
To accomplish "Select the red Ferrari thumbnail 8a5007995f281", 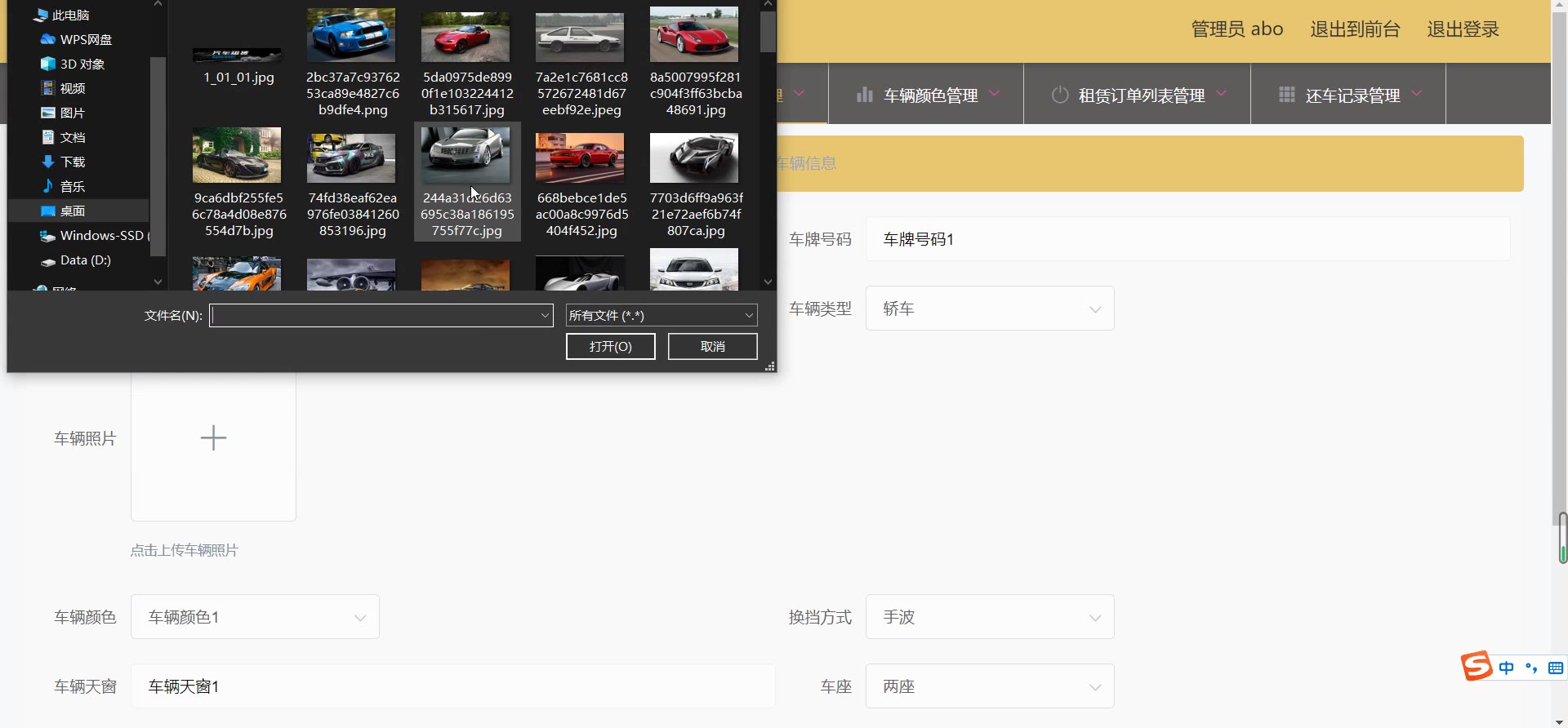I will click(x=694, y=36).
